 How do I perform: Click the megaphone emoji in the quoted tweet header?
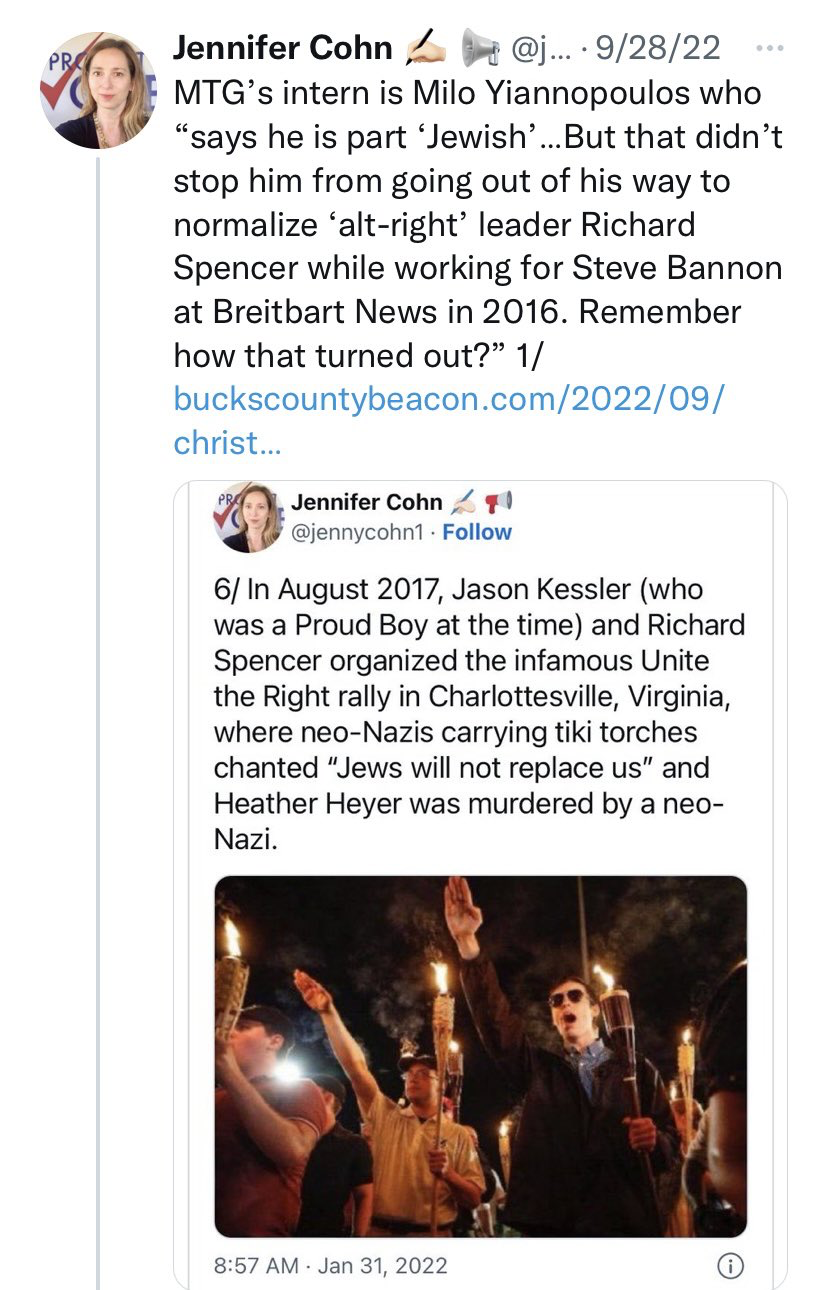(493, 503)
